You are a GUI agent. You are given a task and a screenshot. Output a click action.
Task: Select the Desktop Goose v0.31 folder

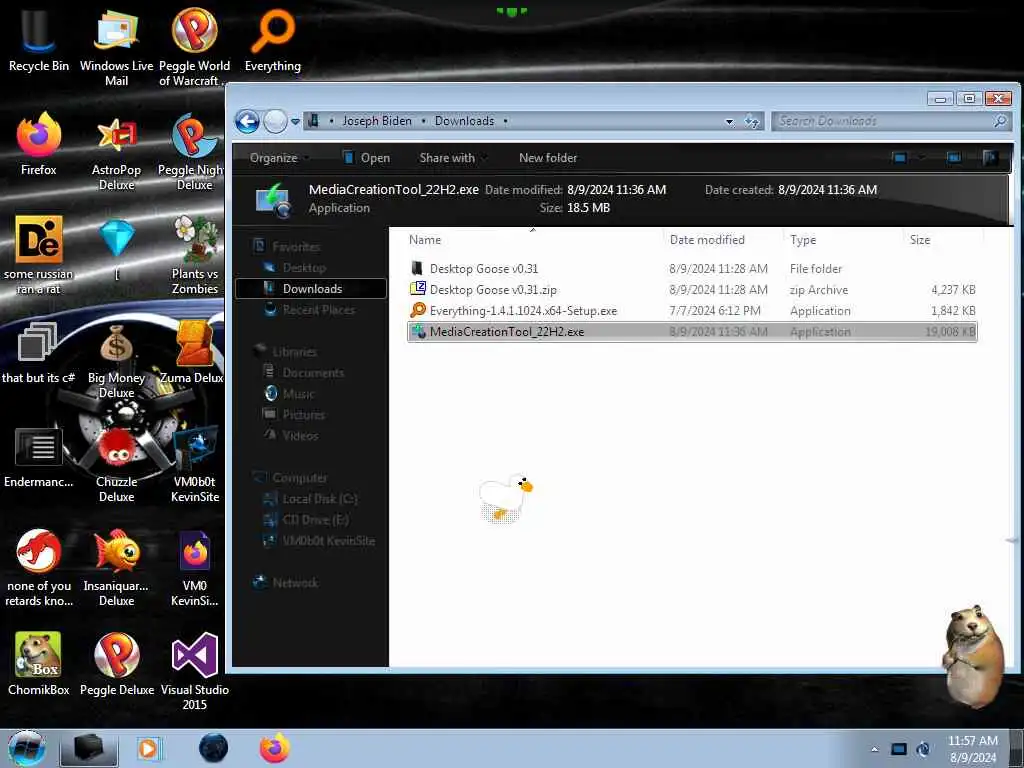coord(692,268)
